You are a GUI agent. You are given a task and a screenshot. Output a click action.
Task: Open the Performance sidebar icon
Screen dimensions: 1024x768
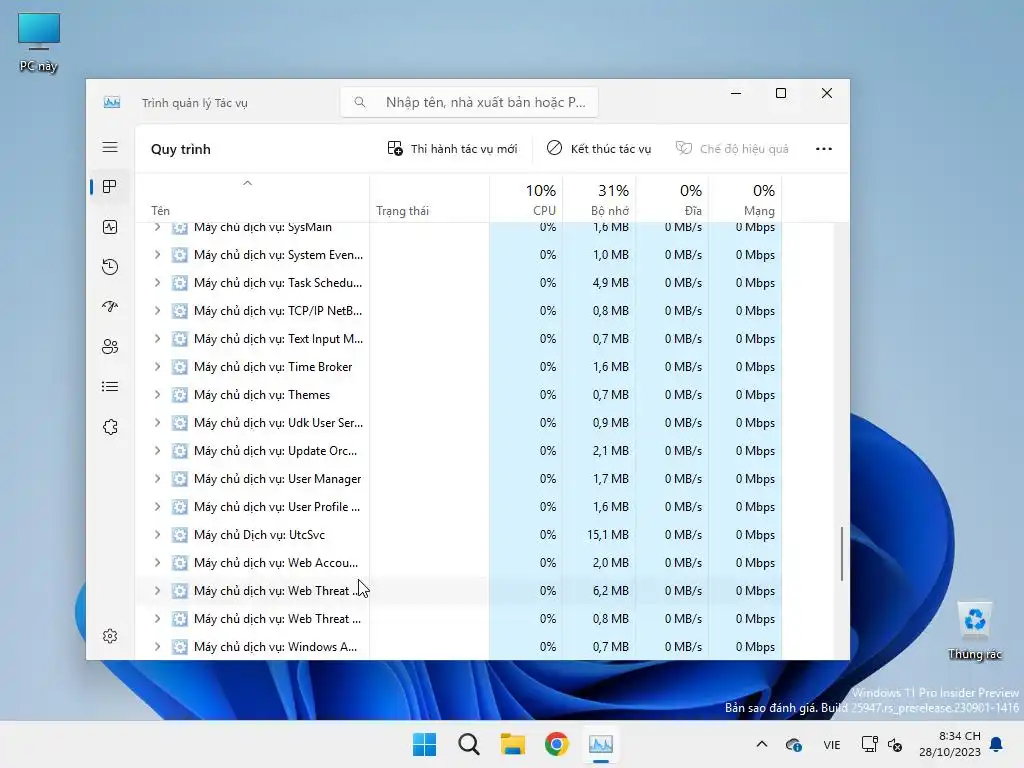pyautogui.click(x=110, y=227)
